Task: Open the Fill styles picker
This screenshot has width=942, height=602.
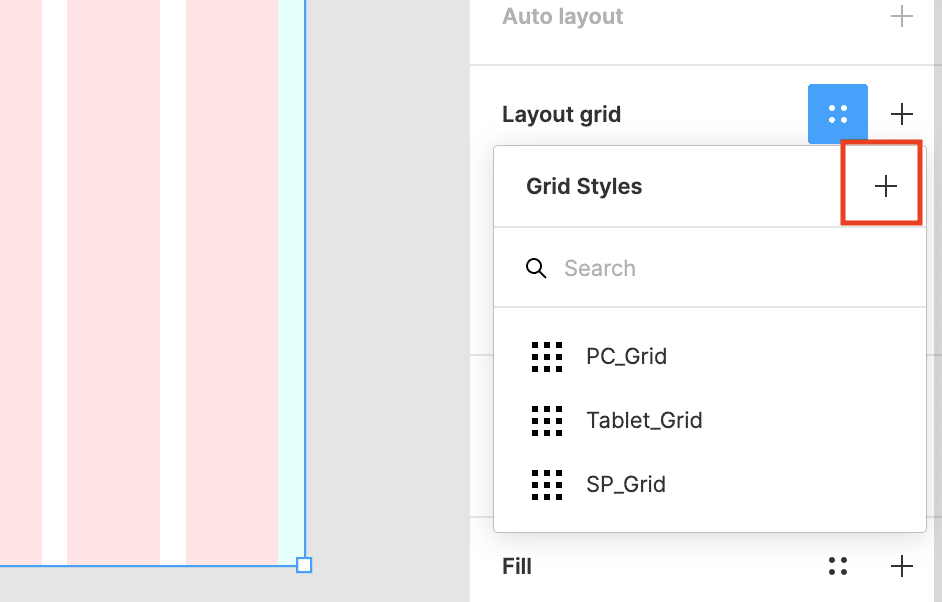Action: [838, 567]
